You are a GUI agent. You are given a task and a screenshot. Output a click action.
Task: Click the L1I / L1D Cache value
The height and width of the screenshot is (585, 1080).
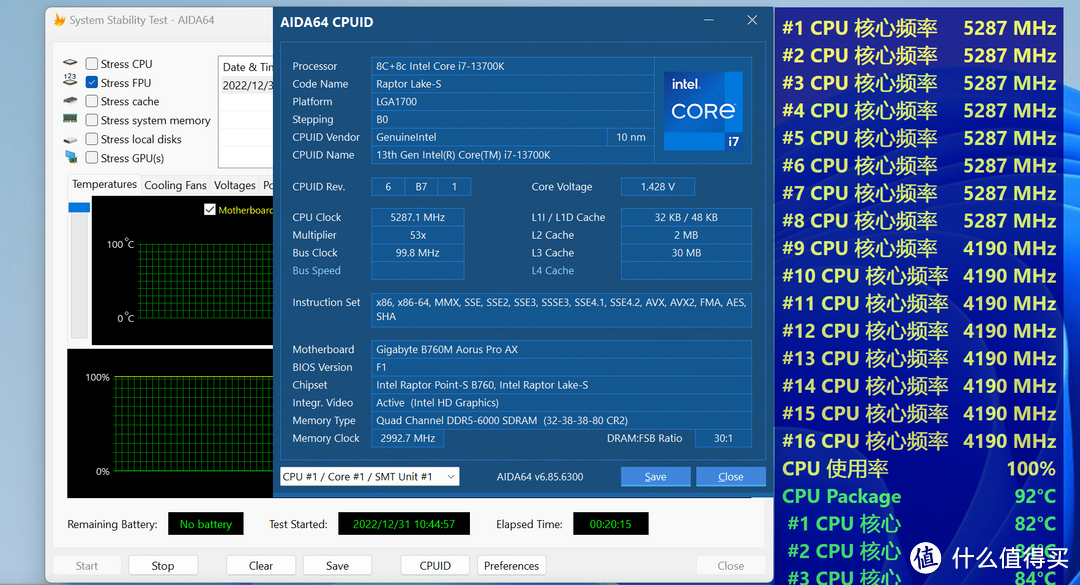686,217
